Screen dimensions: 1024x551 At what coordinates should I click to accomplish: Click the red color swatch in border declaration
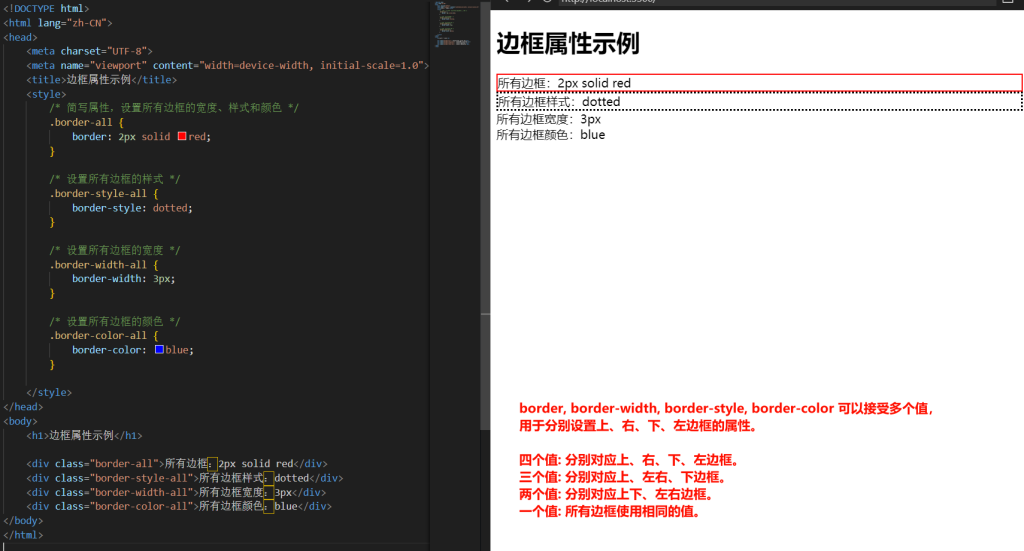click(182, 136)
